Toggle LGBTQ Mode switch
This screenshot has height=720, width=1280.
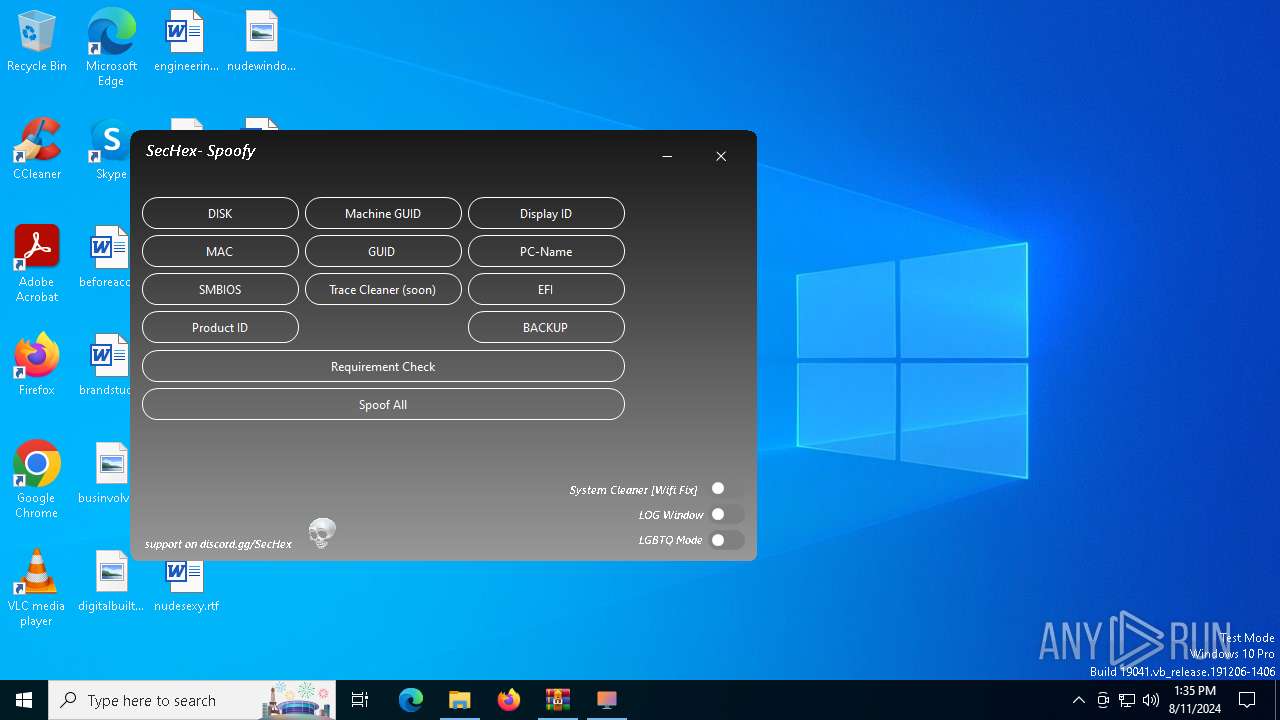pos(726,540)
